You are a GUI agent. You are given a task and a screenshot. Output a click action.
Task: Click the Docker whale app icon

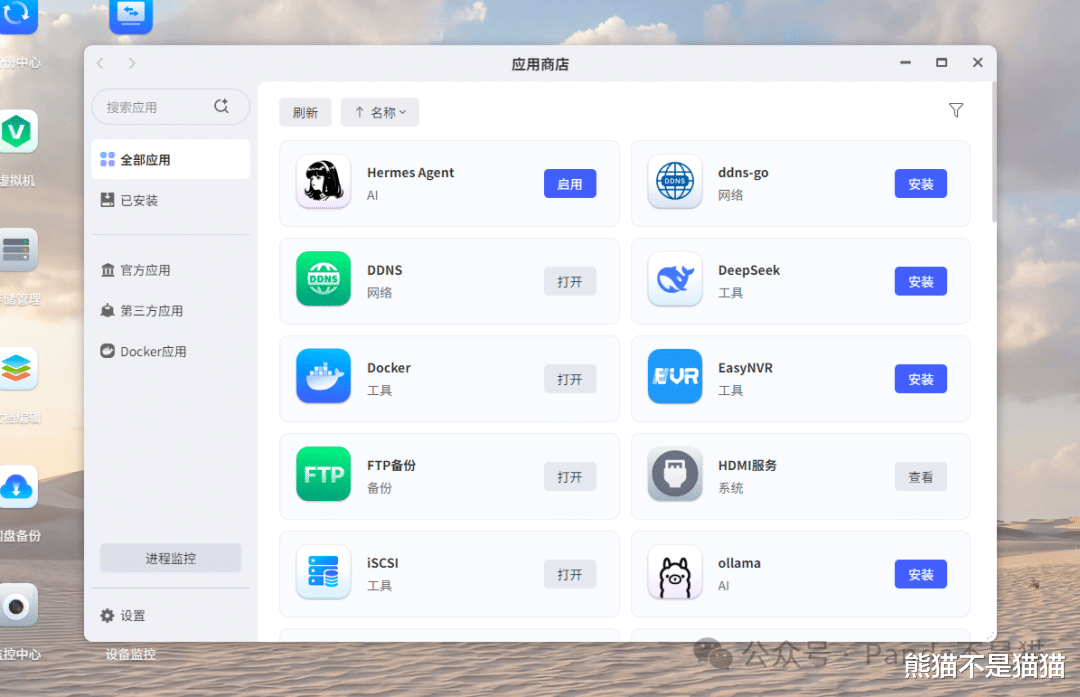[x=323, y=377]
